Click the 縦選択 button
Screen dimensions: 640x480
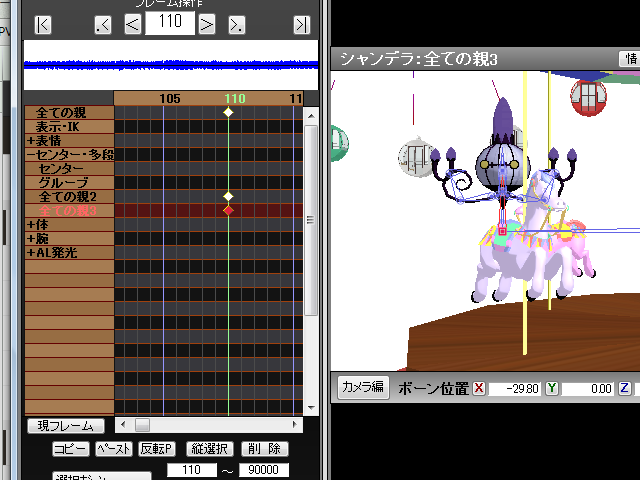point(210,449)
